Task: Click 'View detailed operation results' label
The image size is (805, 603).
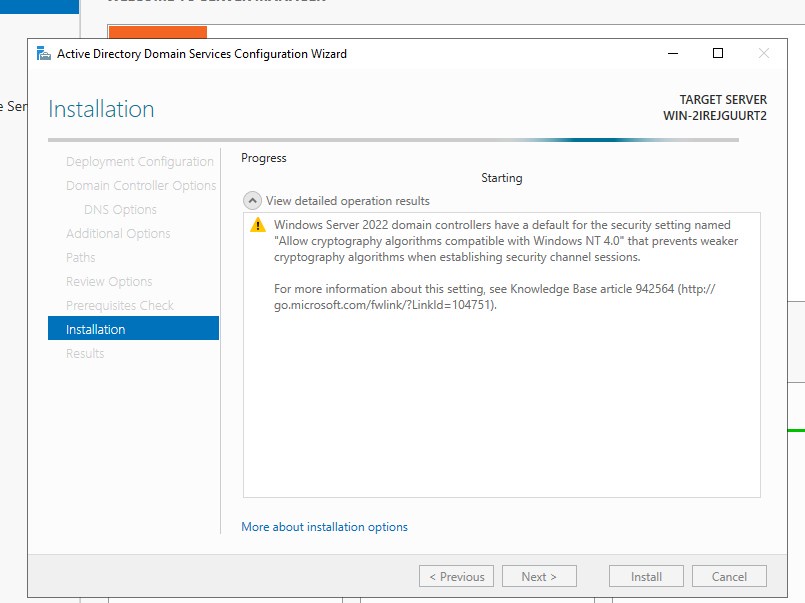Action: point(348,201)
